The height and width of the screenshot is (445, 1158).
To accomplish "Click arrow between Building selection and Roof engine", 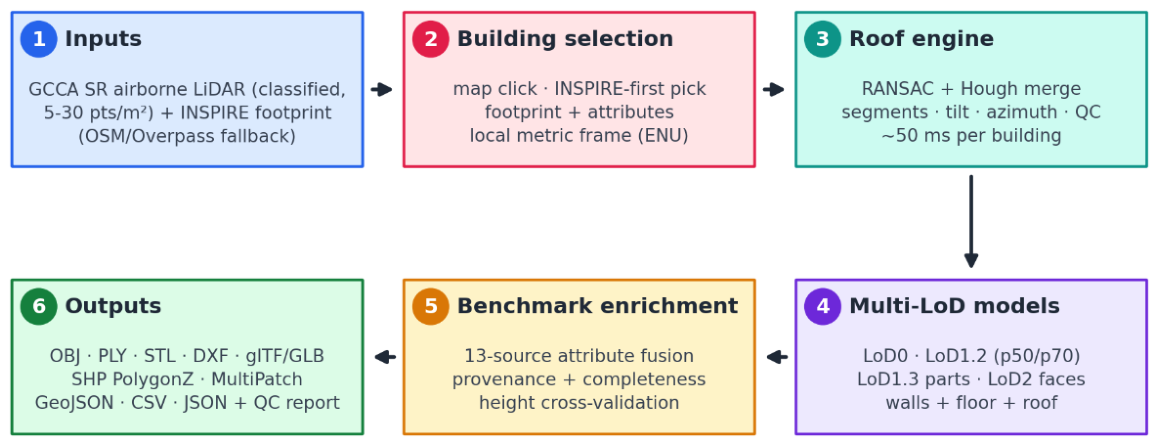I will pyautogui.click(x=774, y=89).
